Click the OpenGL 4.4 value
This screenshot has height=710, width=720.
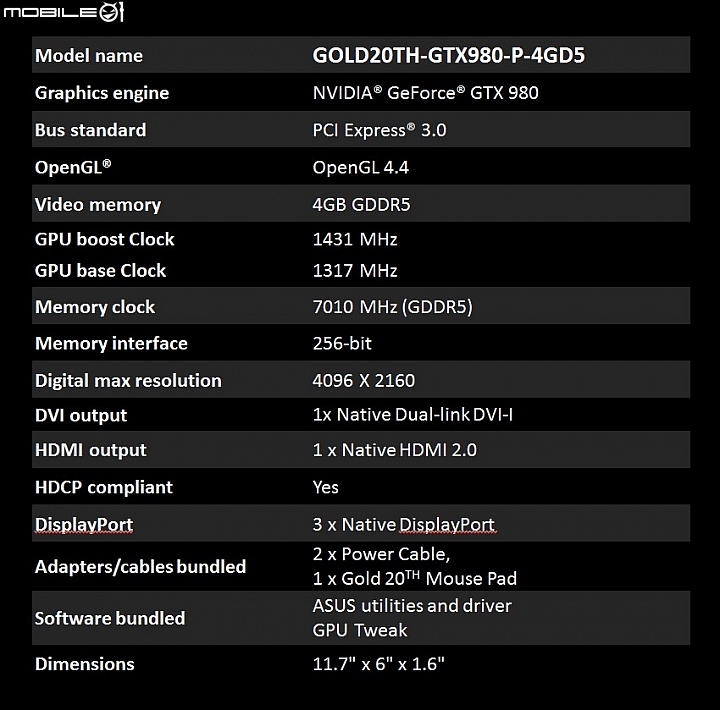(x=360, y=167)
